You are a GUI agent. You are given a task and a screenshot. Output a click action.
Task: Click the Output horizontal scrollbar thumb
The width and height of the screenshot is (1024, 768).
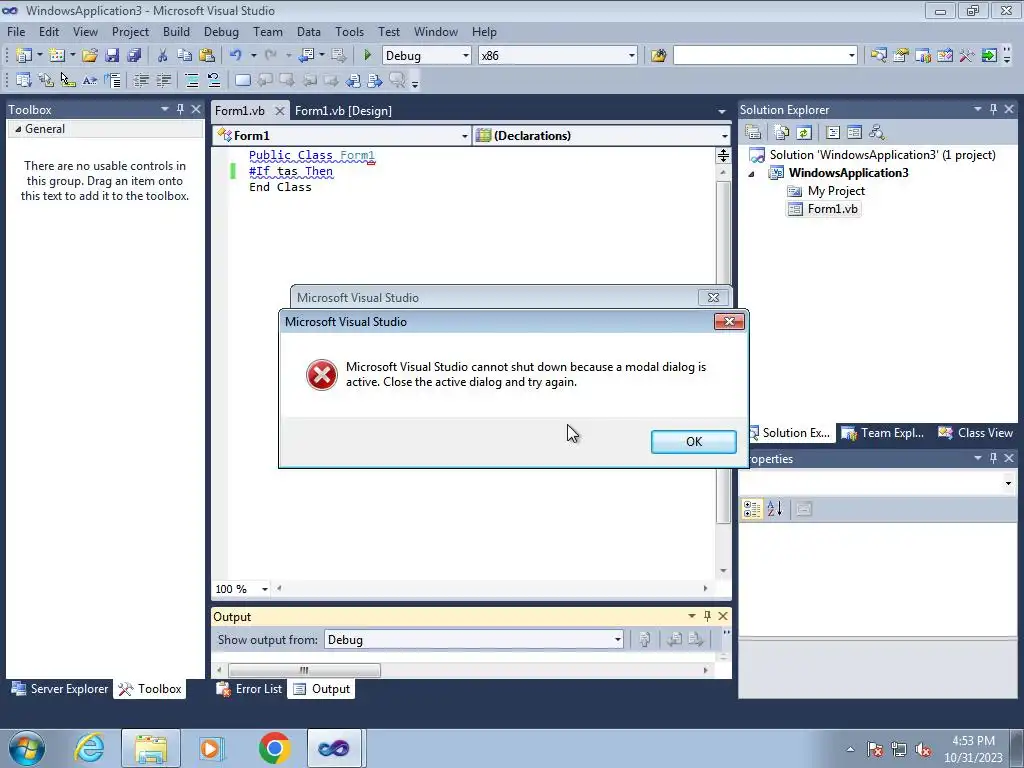pyautogui.click(x=304, y=670)
